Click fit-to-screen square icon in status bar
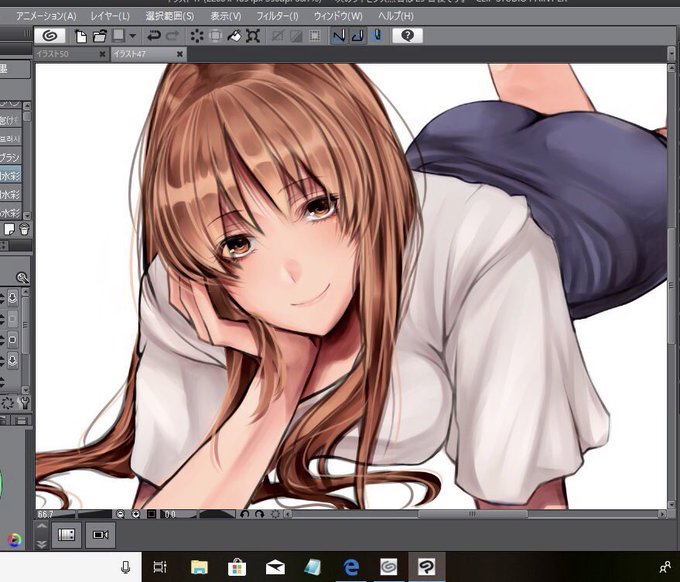The width and height of the screenshot is (680, 582). pyautogui.click(x=151, y=514)
